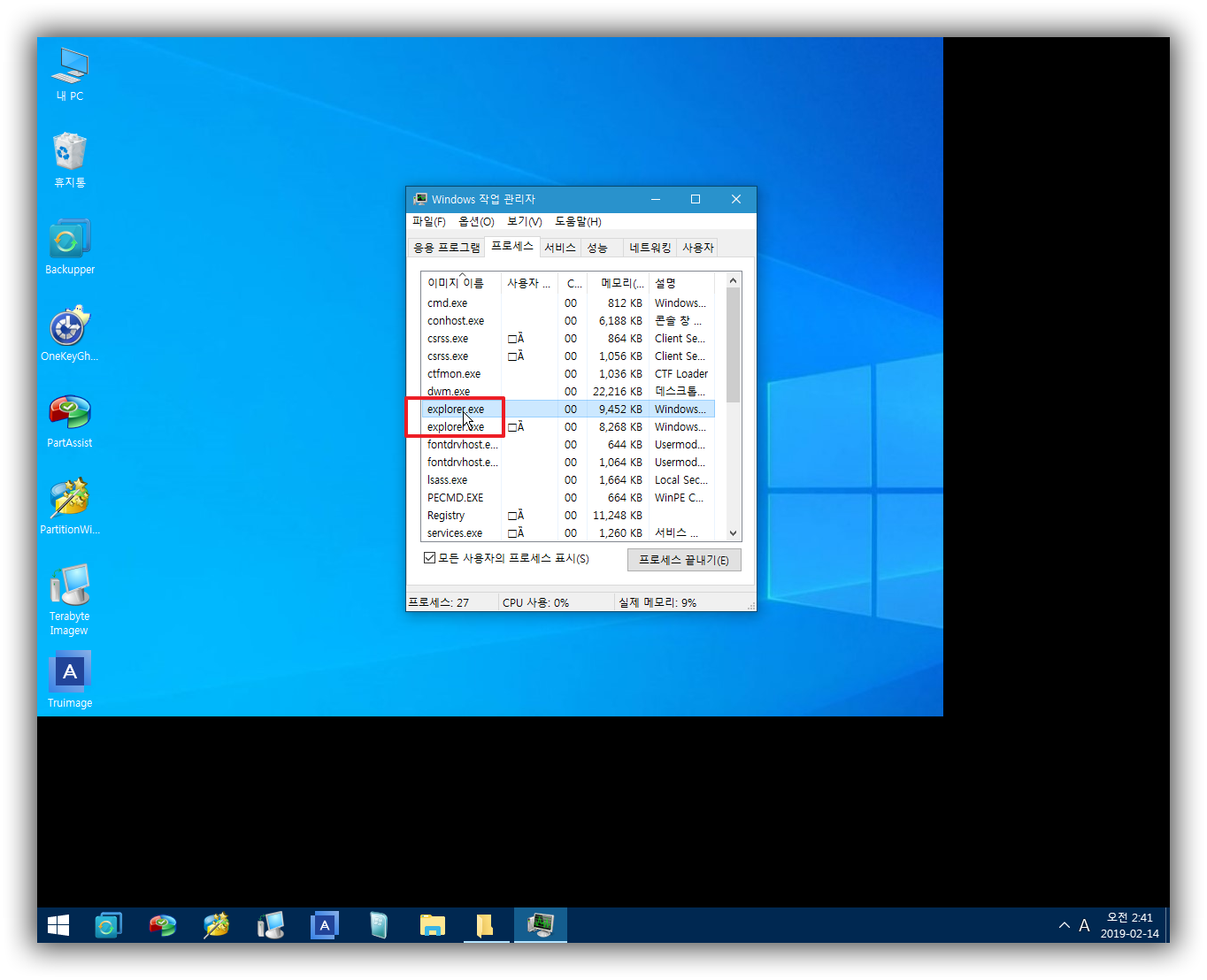Click the process list scrollbar thumb
Image resolution: width=1207 pixels, height=980 pixels.
pos(733,345)
